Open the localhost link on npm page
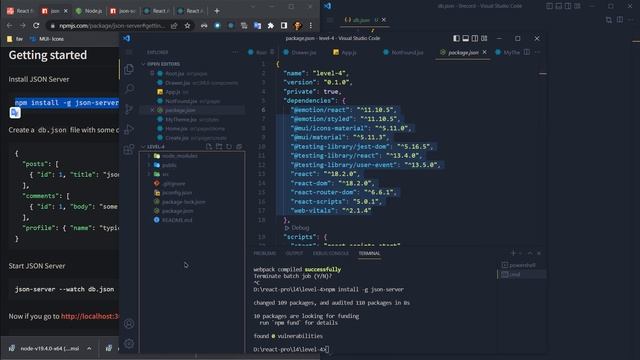Viewport: 640px width, 360px height. tap(90, 316)
